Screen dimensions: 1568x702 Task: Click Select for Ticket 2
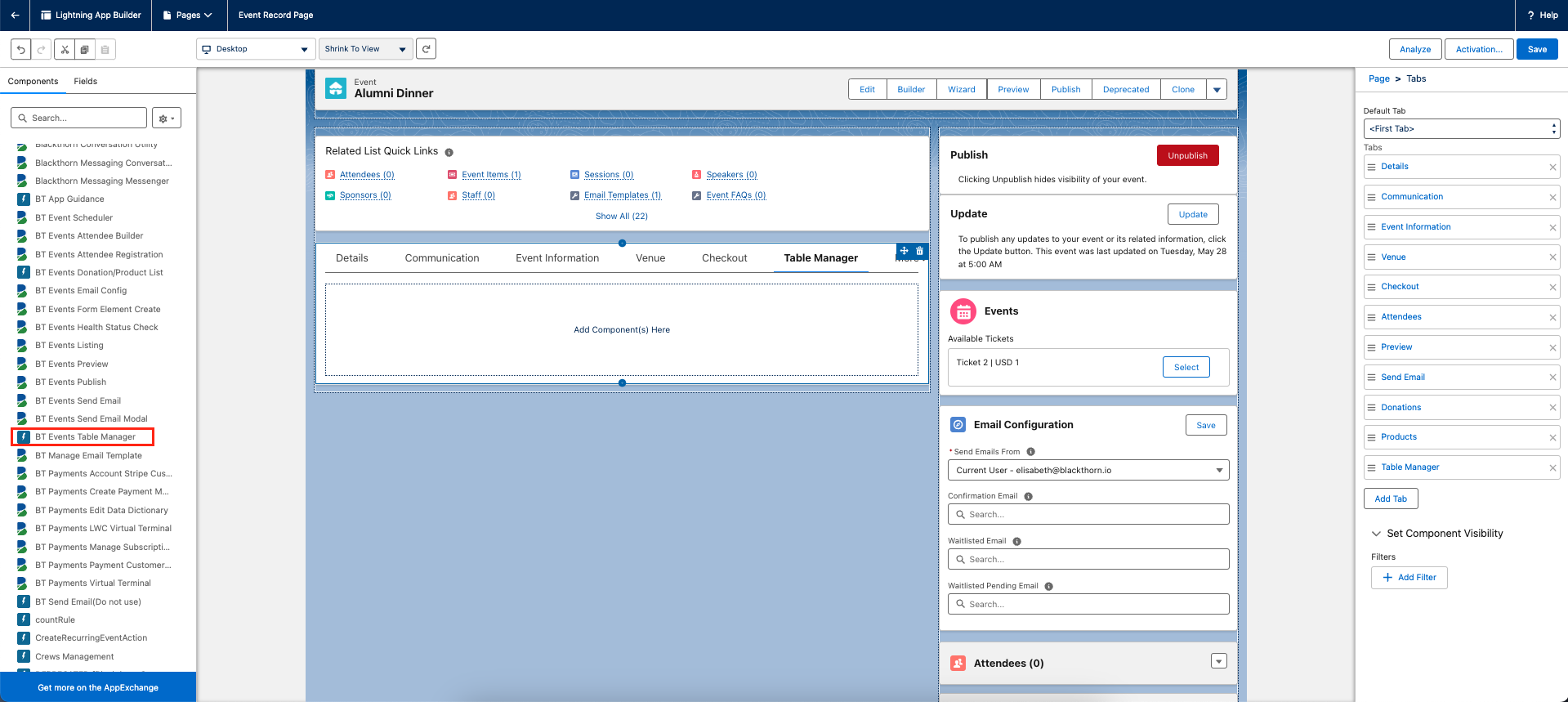(1186, 368)
